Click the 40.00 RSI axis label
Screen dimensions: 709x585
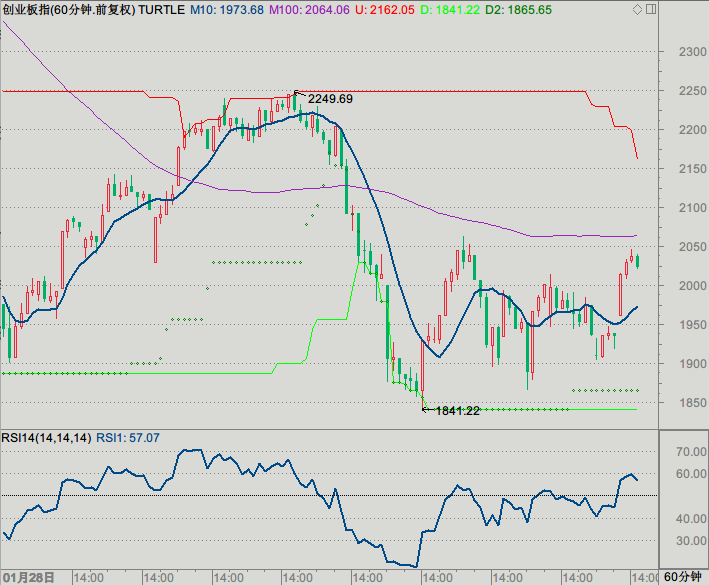(x=691, y=519)
